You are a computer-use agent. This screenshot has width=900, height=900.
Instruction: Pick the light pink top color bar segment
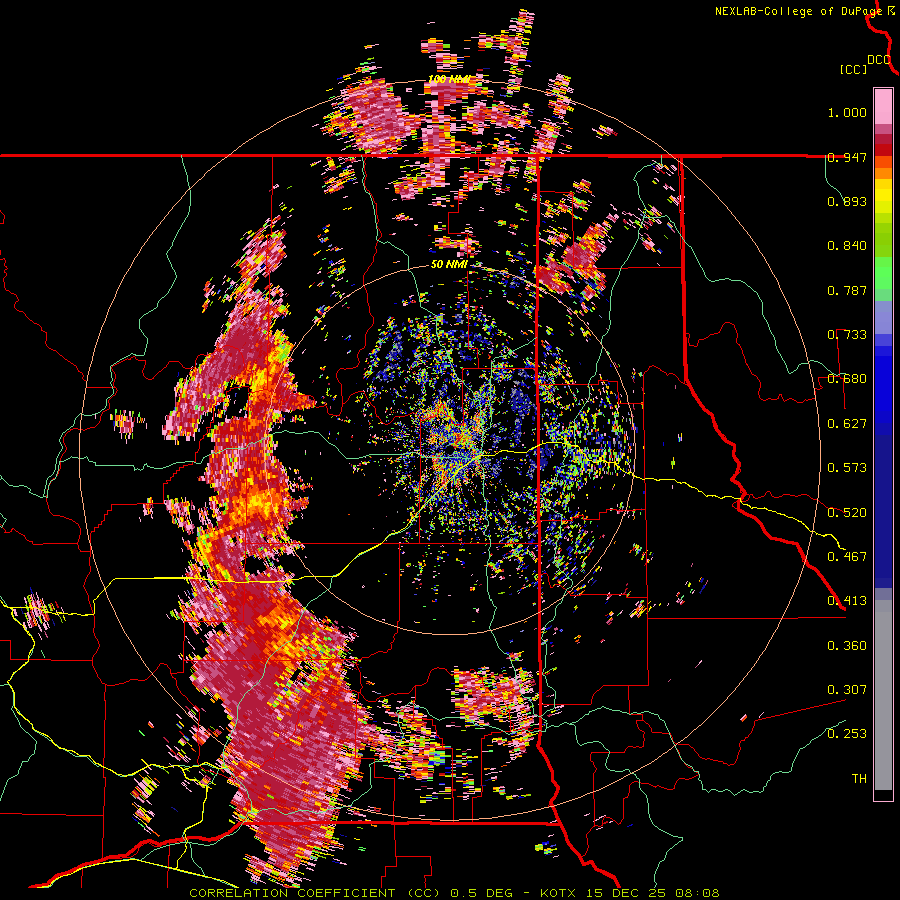pyautogui.click(x=883, y=106)
